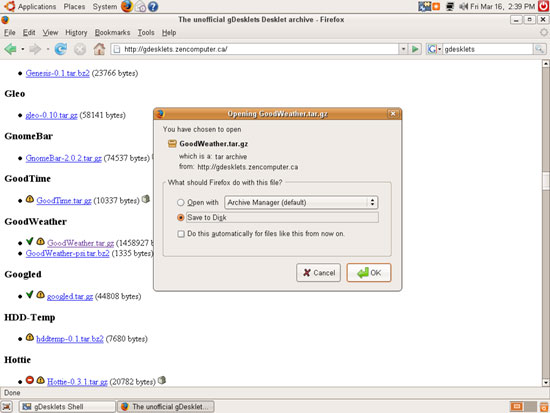Viewport: 550px width, 413px height.
Task: Click the green Go arrow beside address bar
Action: [x=415, y=49]
